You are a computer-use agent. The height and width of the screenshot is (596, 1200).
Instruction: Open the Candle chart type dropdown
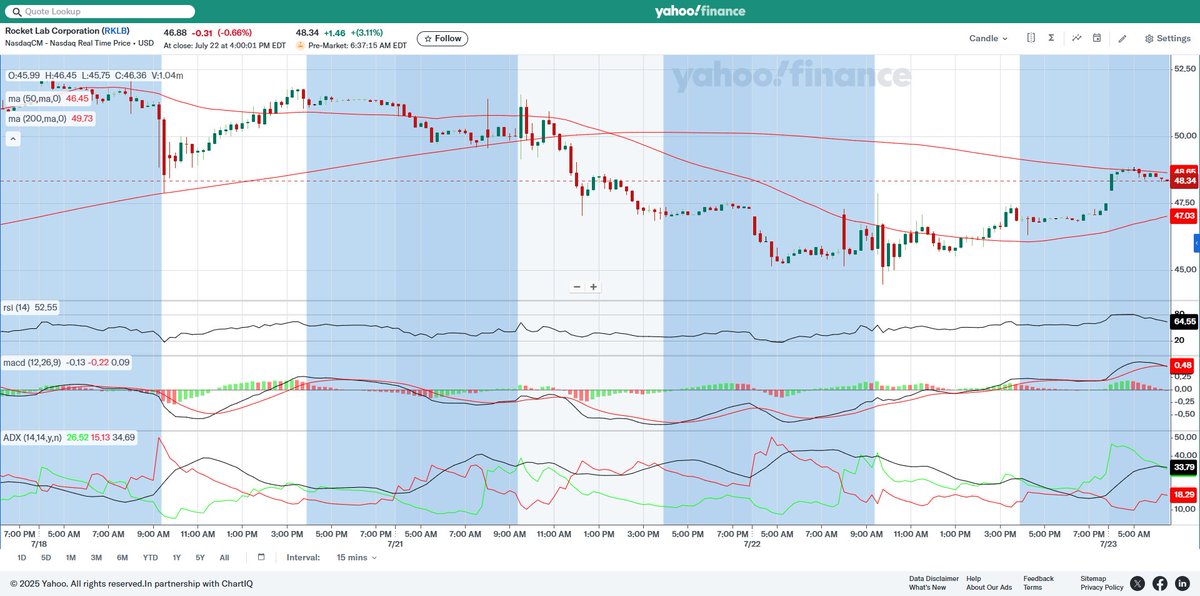point(988,38)
